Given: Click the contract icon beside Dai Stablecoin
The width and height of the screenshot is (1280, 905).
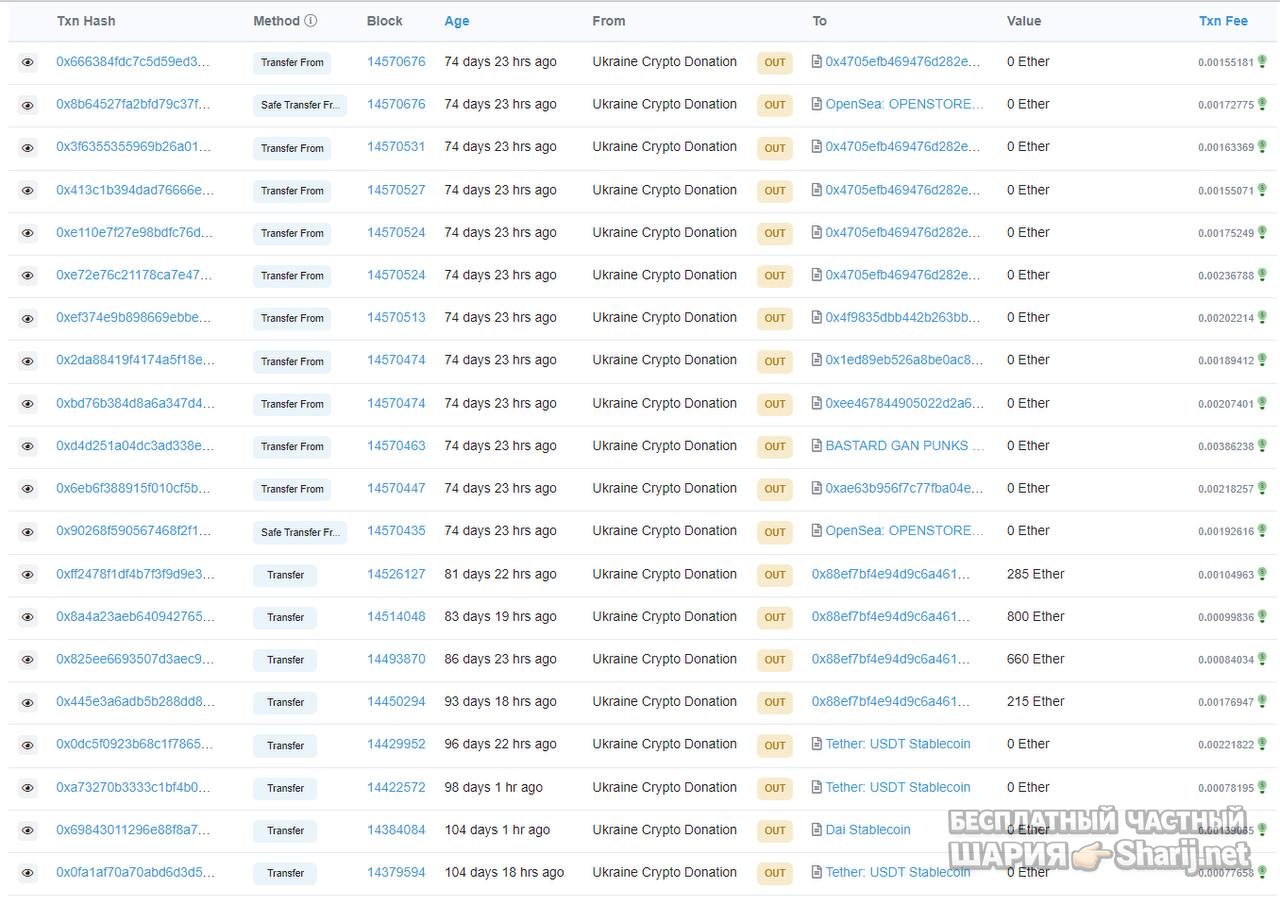Looking at the screenshot, I should [x=817, y=830].
